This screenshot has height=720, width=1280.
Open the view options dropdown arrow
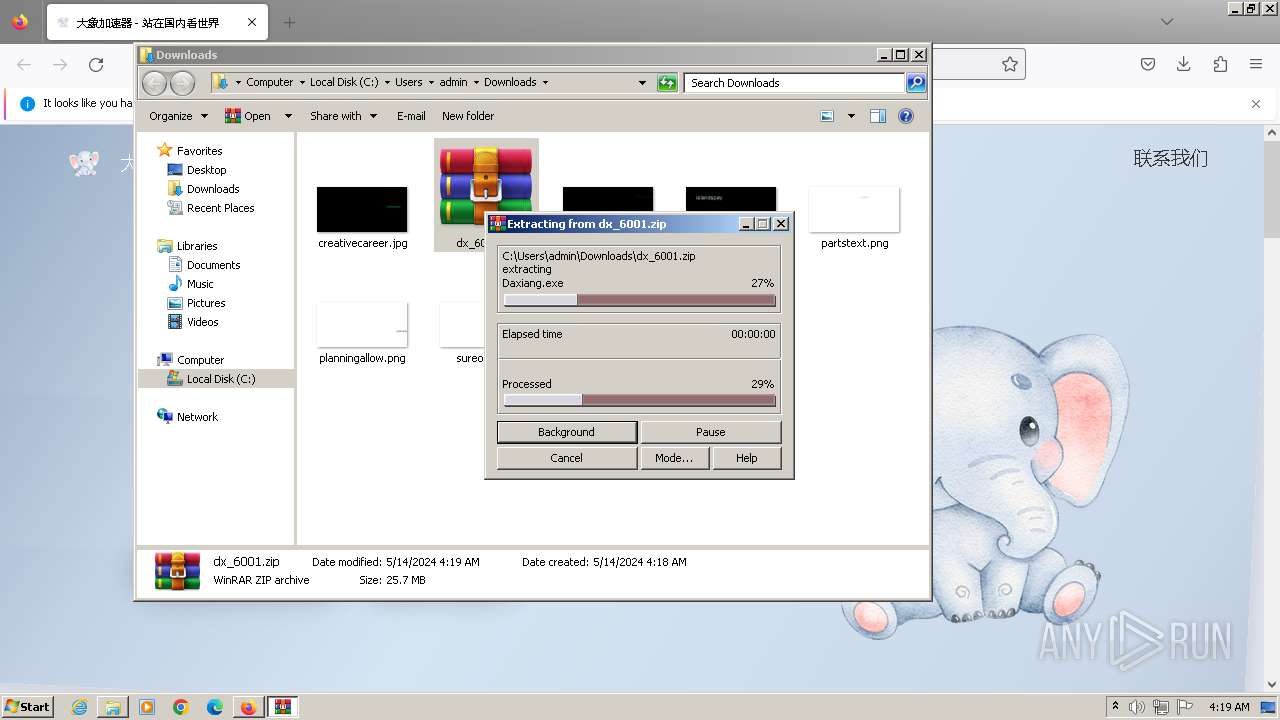(851, 116)
